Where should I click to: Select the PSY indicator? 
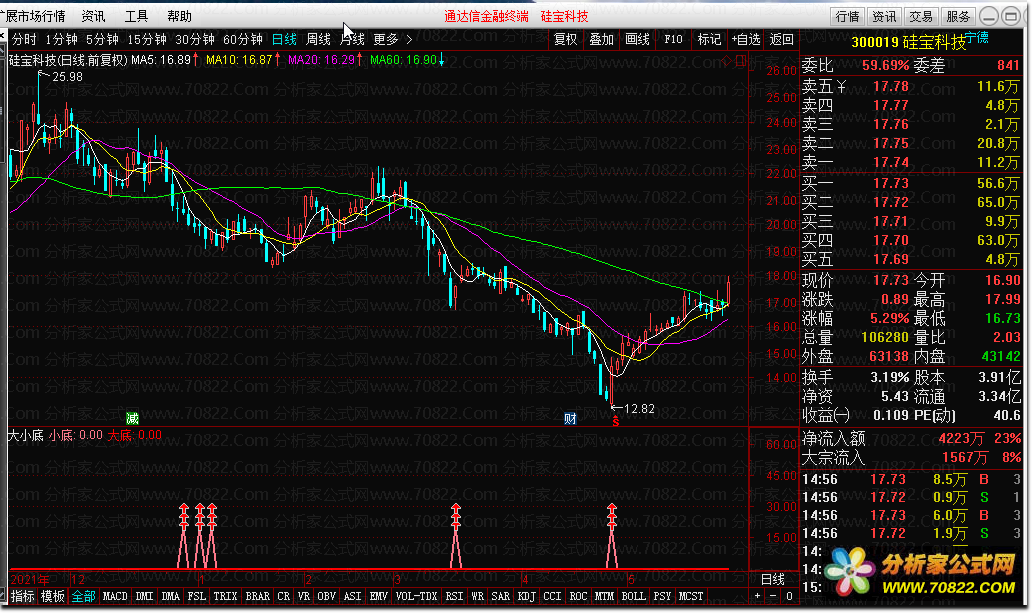pos(662,596)
